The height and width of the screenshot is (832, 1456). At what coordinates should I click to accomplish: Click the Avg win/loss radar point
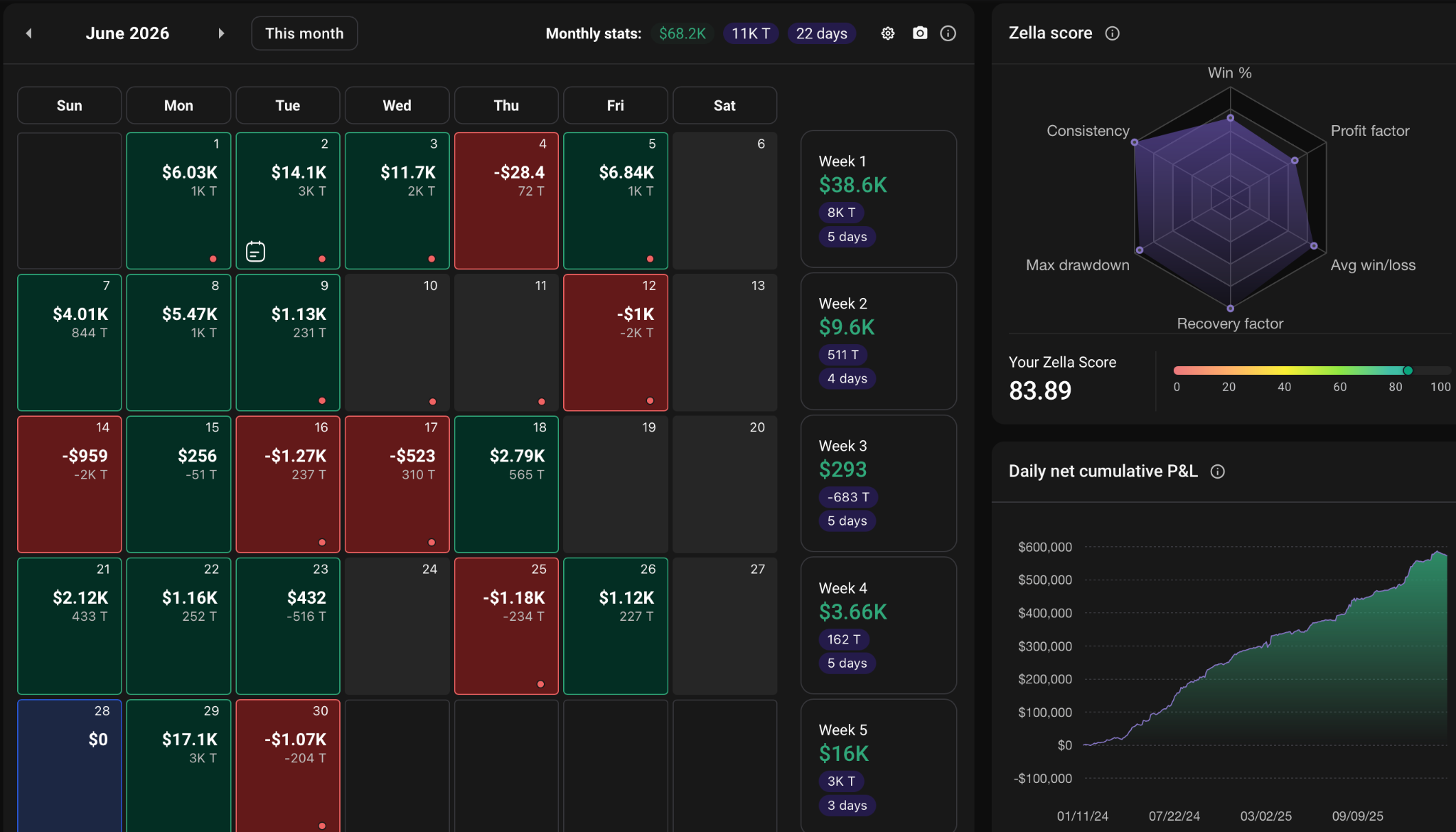pos(1314,246)
